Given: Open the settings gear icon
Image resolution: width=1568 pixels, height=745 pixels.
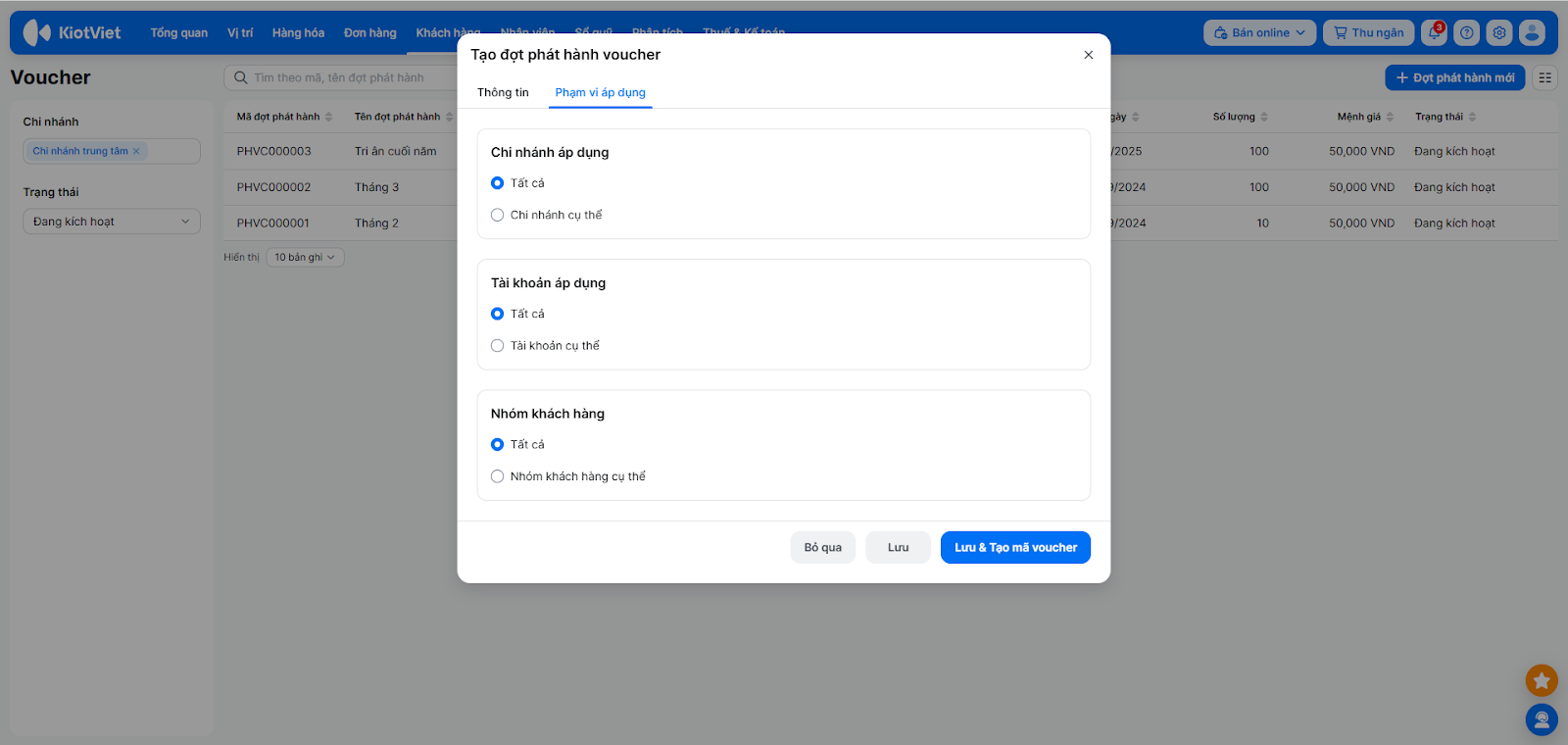Looking at the screenshot, I should (x=1498, y=33).
